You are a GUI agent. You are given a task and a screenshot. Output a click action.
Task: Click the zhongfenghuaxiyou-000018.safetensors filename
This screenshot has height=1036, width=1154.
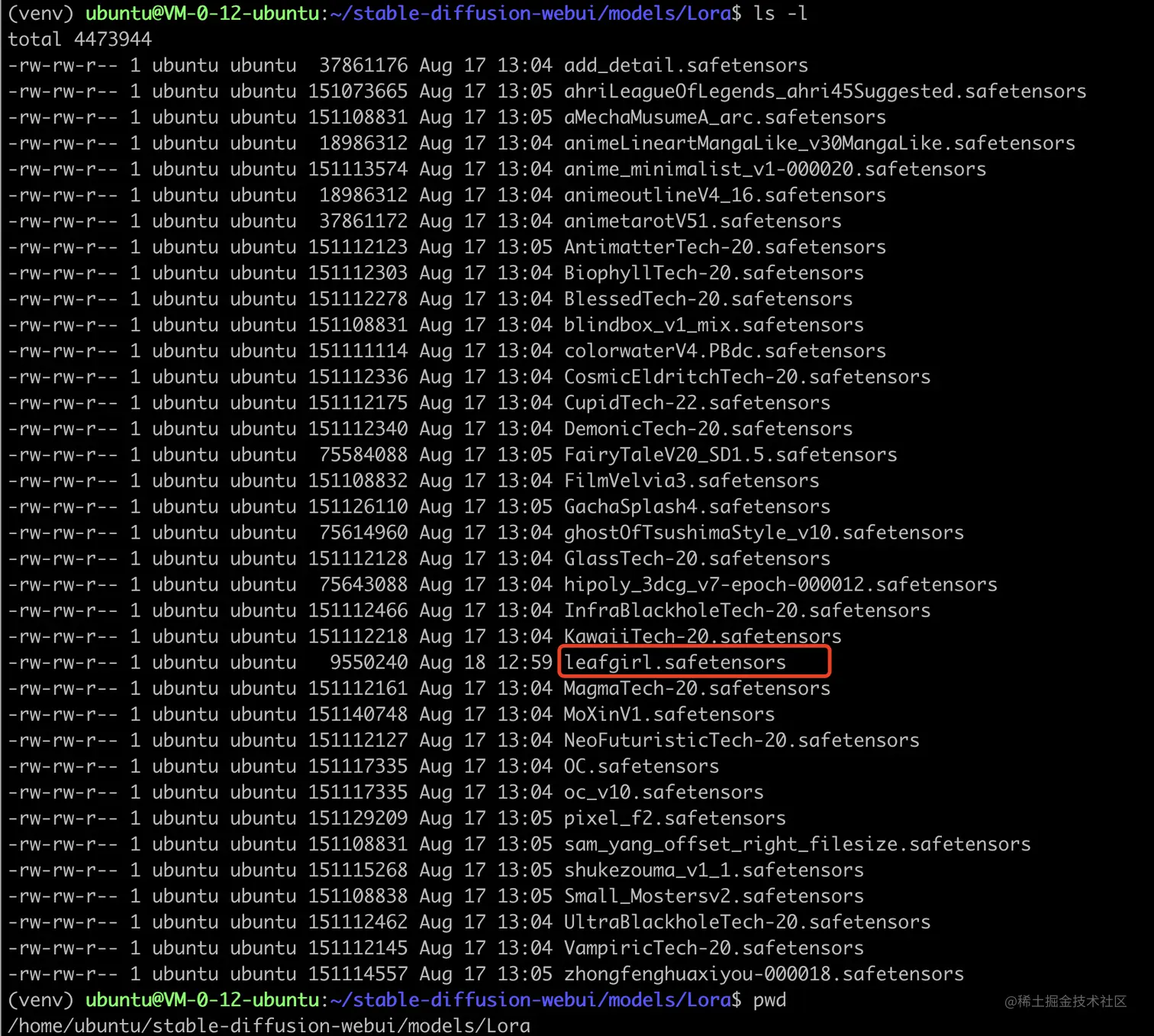click(x=763, y=974)
